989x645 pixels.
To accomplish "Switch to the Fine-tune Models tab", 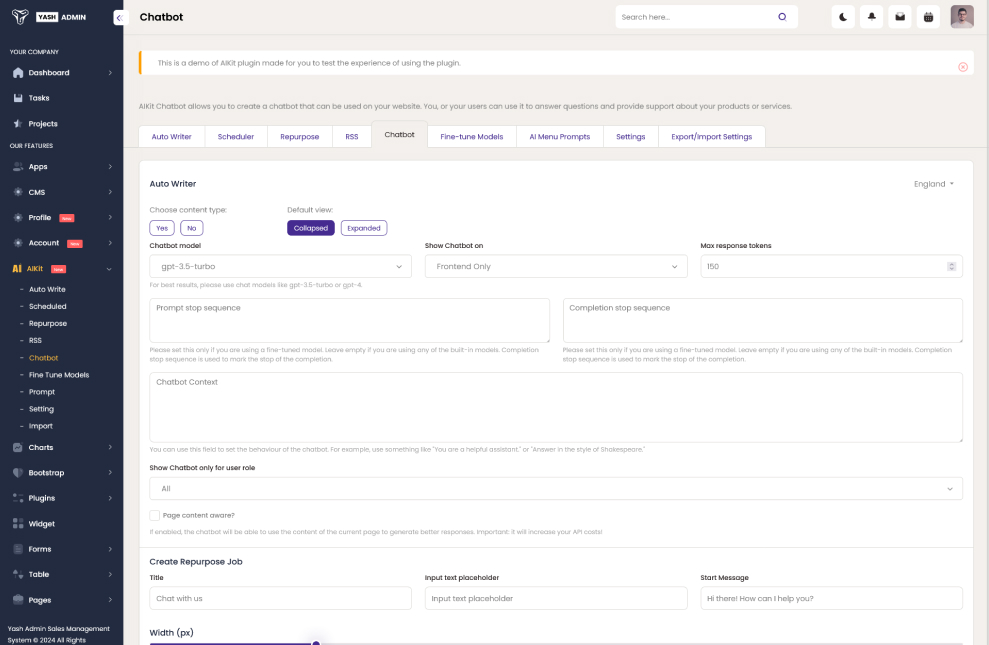I will tap(472, 137).
